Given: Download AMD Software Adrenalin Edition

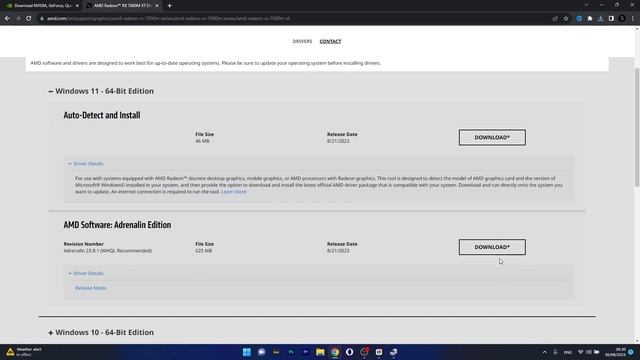Looking at the screenshot, I should [492, 247].
